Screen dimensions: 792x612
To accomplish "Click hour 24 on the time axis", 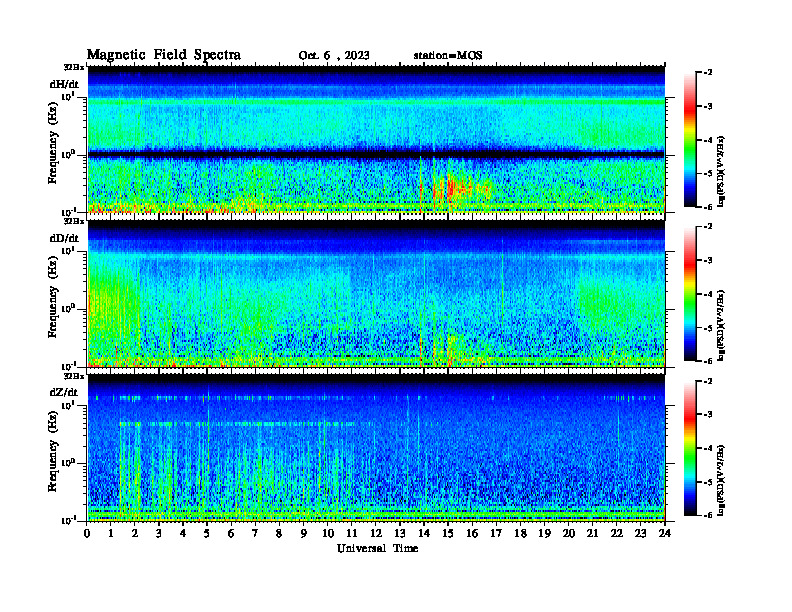I will tap(665, 533).
